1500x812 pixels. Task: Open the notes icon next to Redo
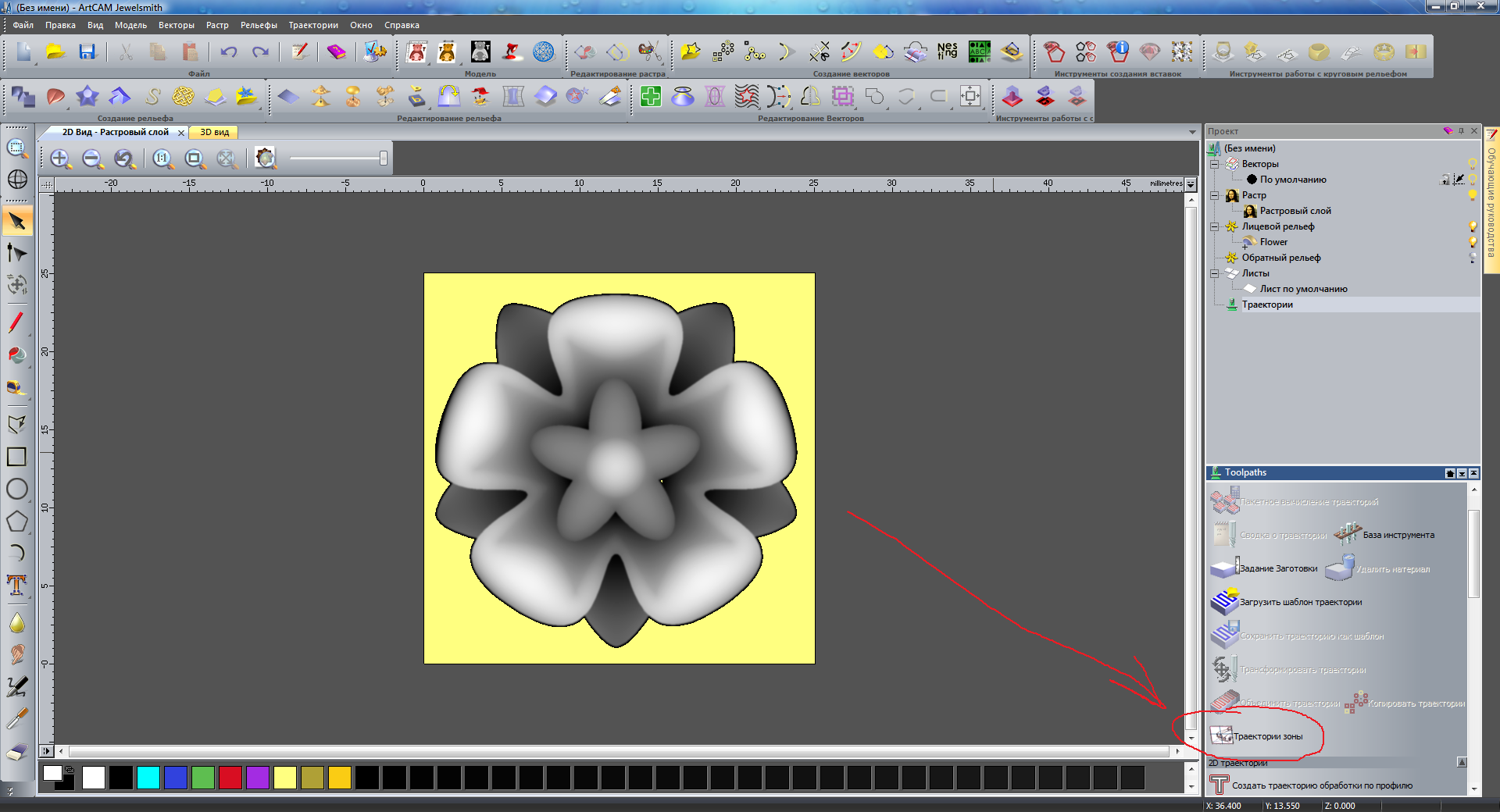click(x=299, y=52)
